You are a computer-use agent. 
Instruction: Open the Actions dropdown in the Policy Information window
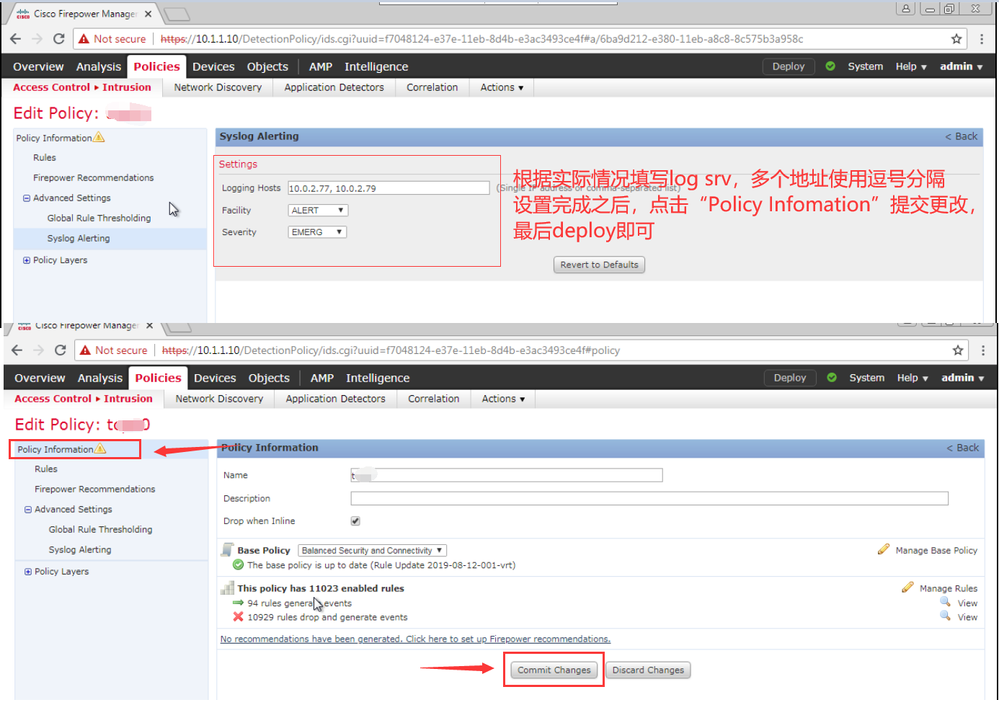pyautogui.click(x=503, y=399)
